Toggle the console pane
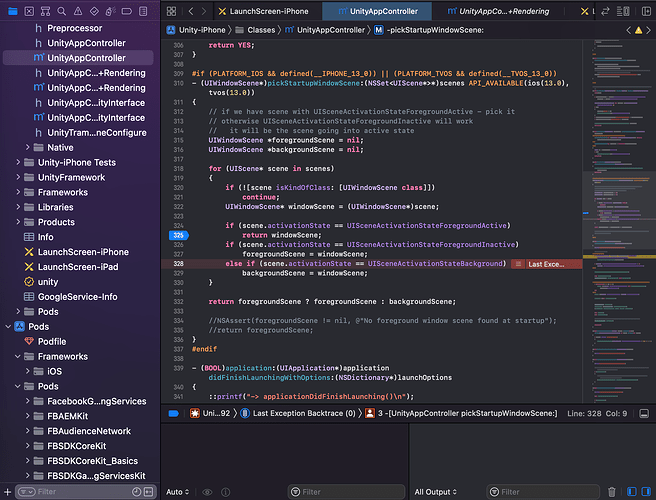This screenshot has height=500, width=656. 646,492
